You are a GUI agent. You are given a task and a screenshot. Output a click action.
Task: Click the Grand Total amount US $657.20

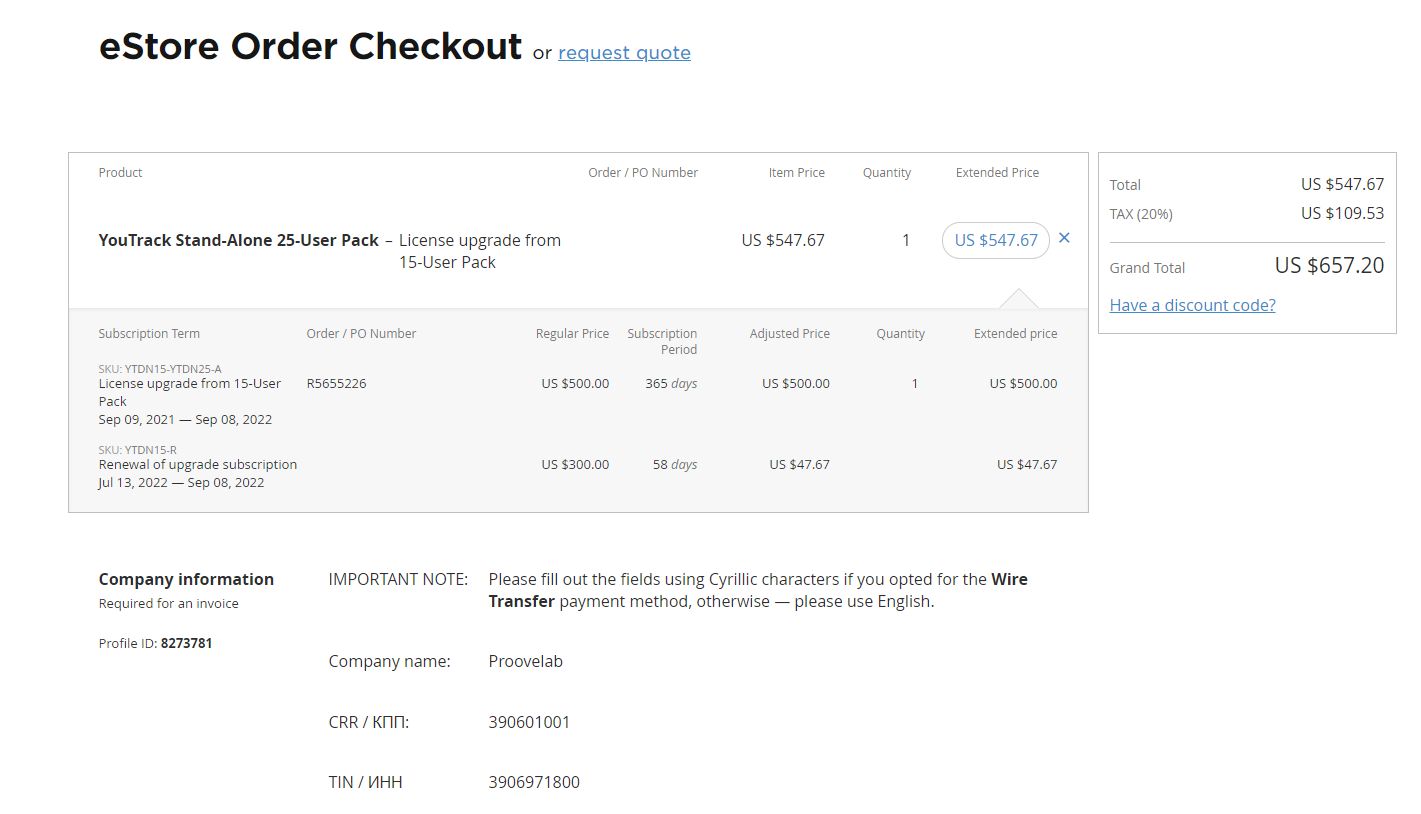tap(1329, 266)
